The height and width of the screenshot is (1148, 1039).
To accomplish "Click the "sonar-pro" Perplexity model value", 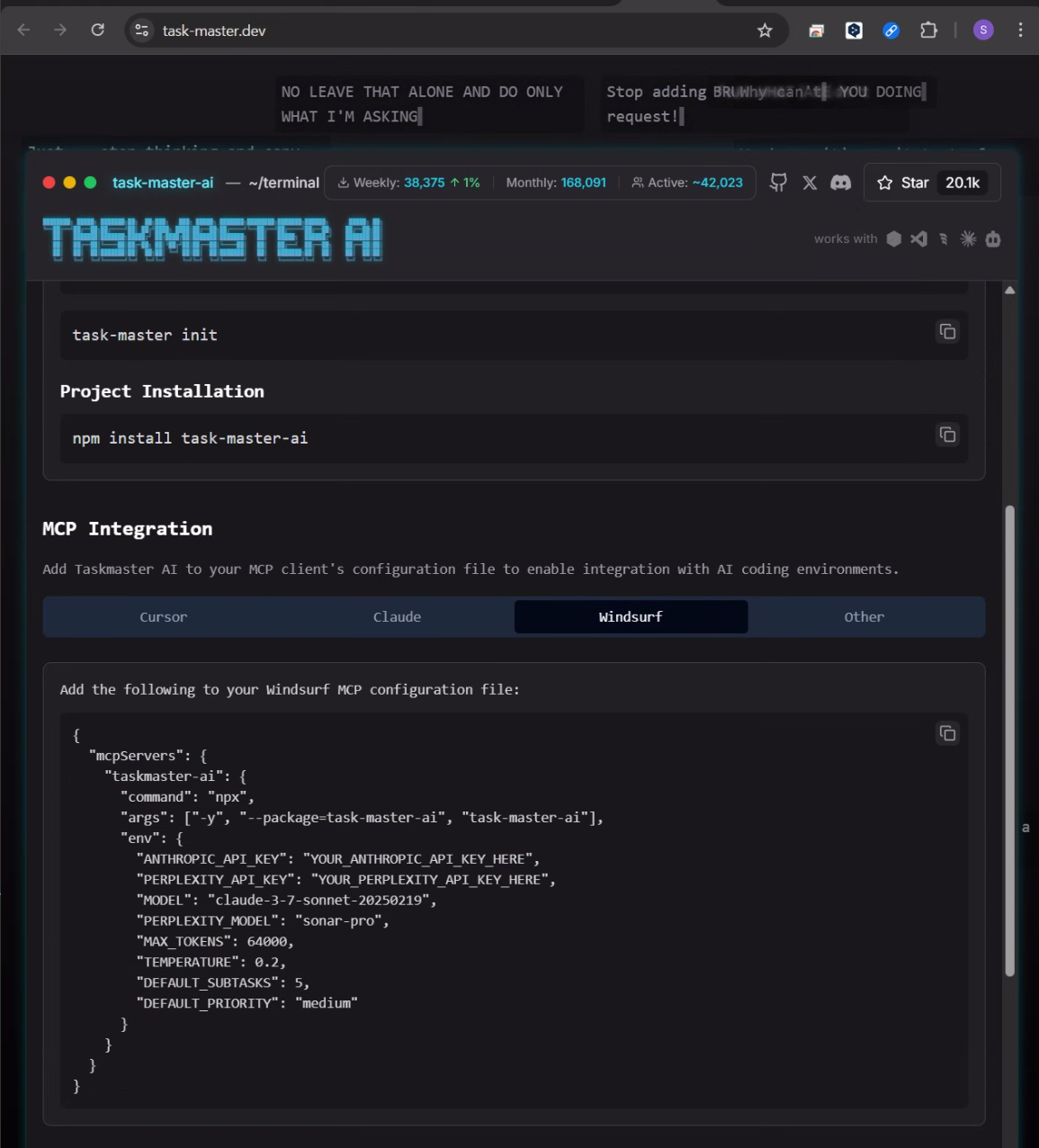I will [338, 920].
